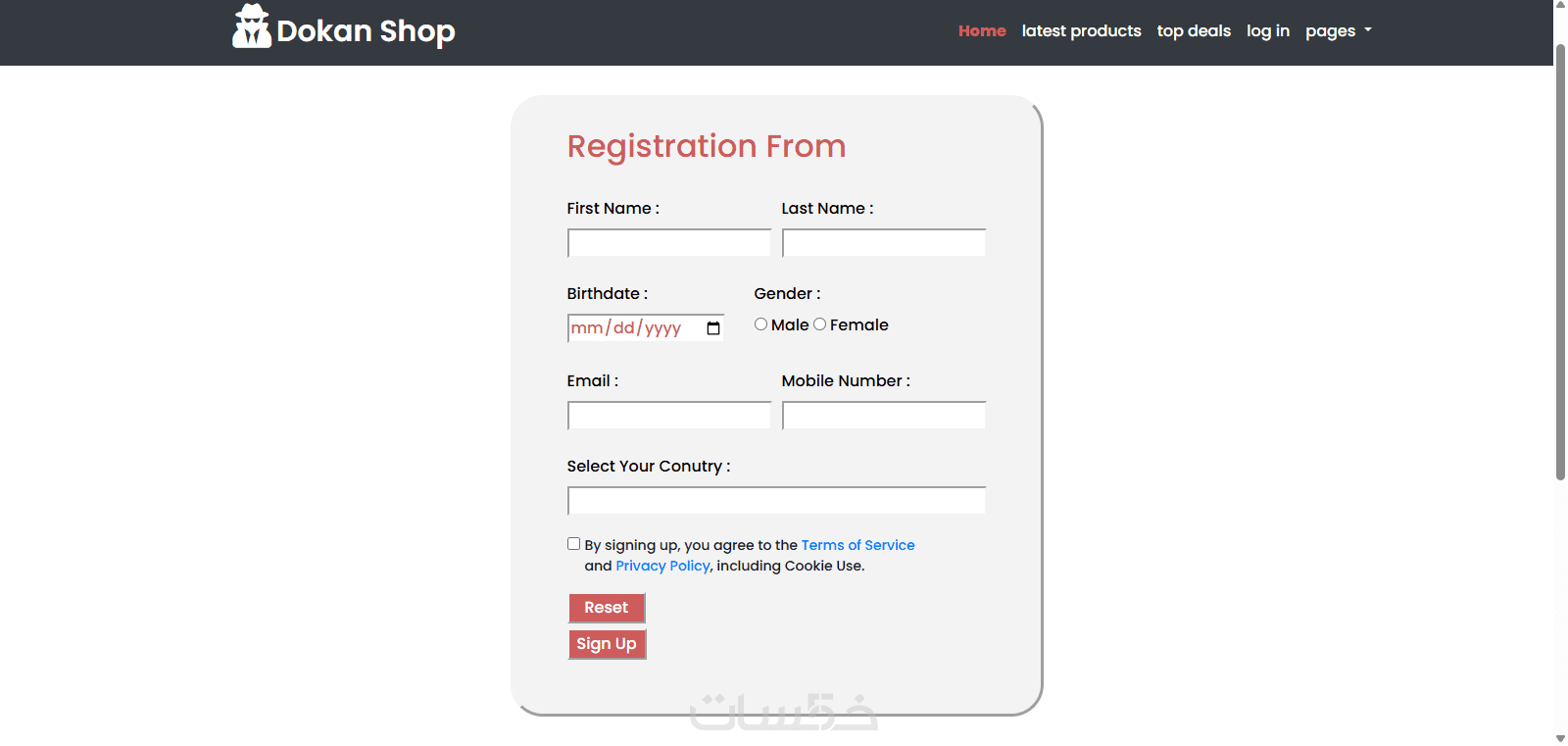Select the Male gender option
The width and height of the screenshot is (1568, 746).
pyautogui.click(x=761, y=324)
